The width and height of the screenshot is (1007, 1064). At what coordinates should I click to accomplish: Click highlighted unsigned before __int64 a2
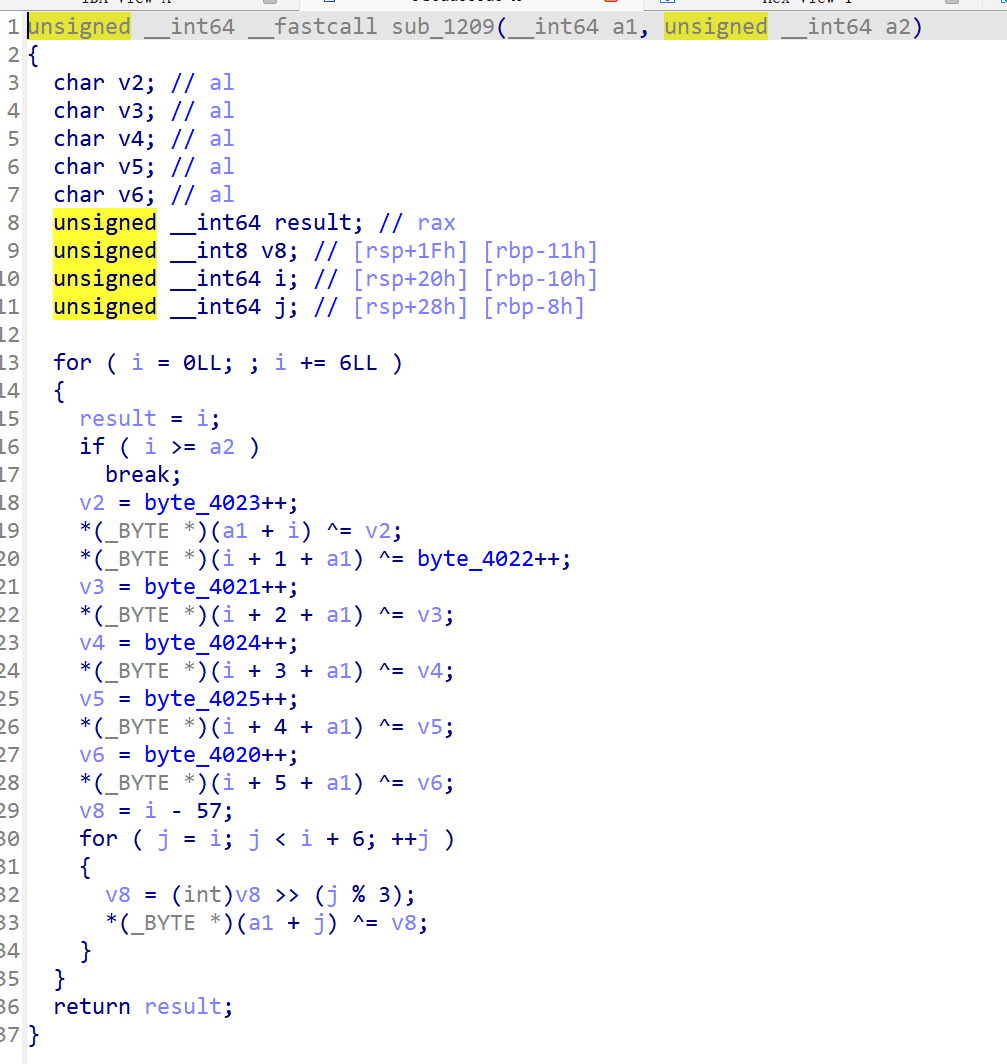716,27
